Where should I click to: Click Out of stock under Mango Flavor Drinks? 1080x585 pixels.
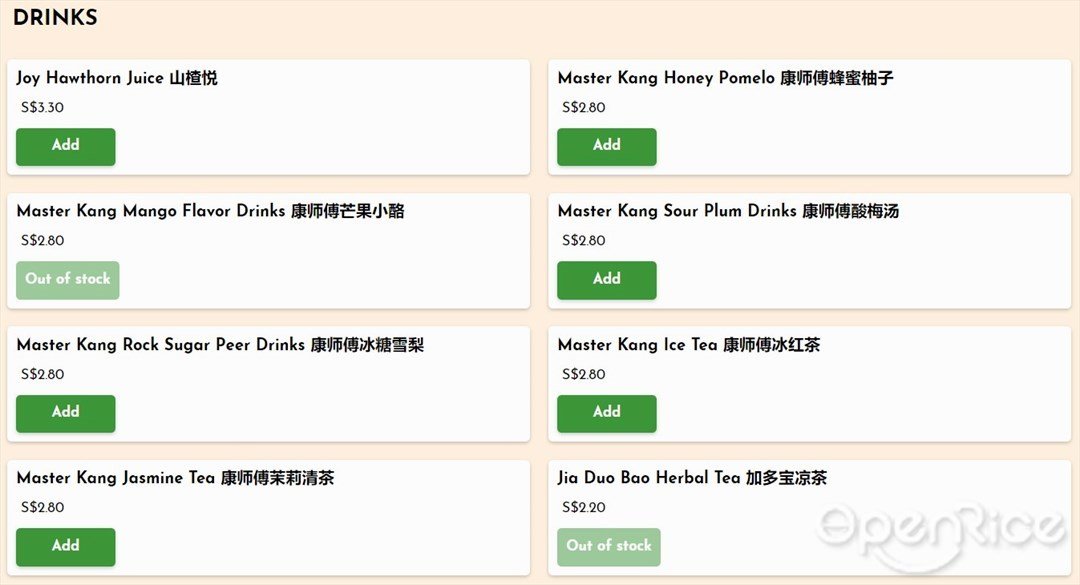coord(68,280)
